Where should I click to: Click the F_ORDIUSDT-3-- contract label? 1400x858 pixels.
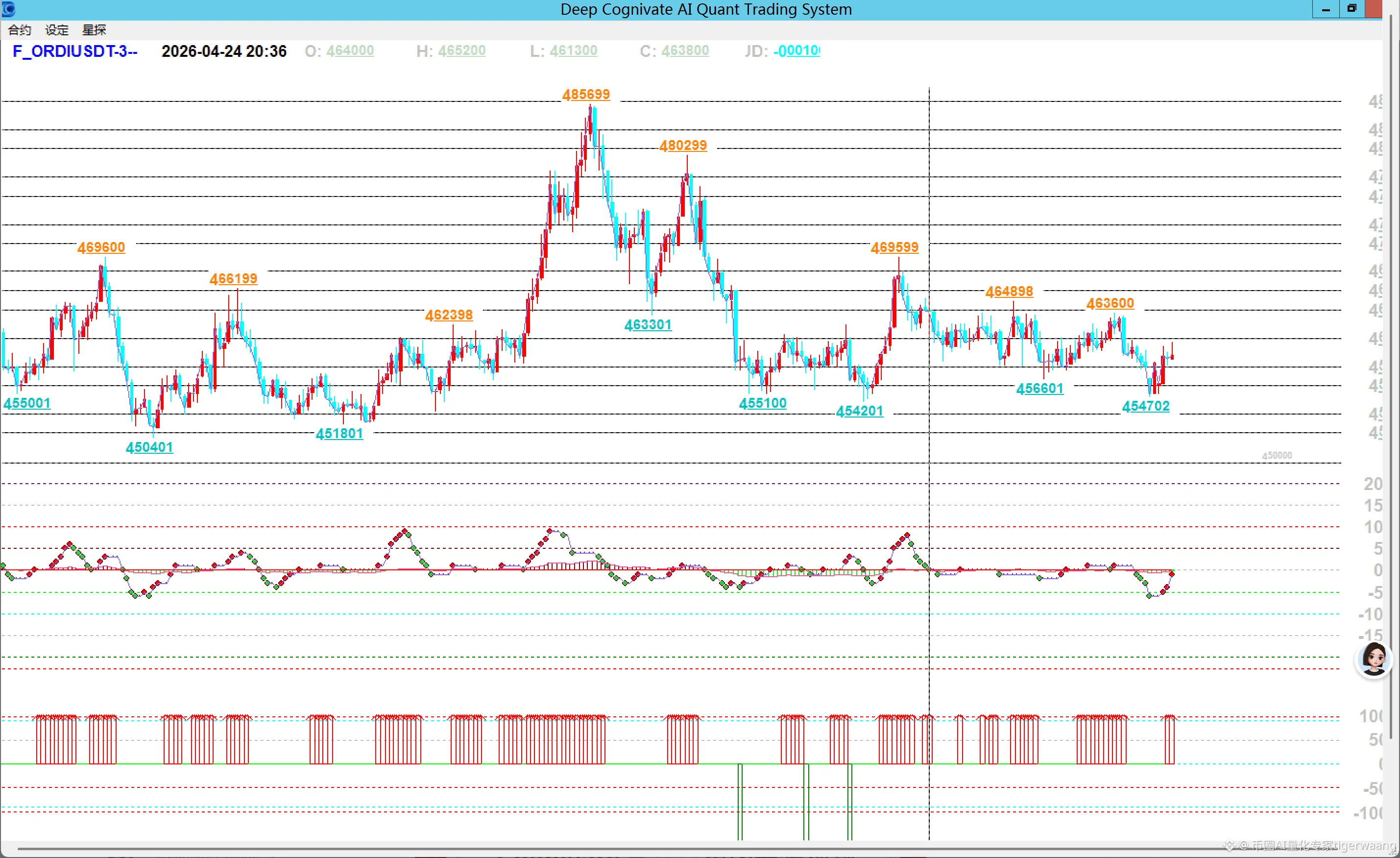tap(75, 51)
